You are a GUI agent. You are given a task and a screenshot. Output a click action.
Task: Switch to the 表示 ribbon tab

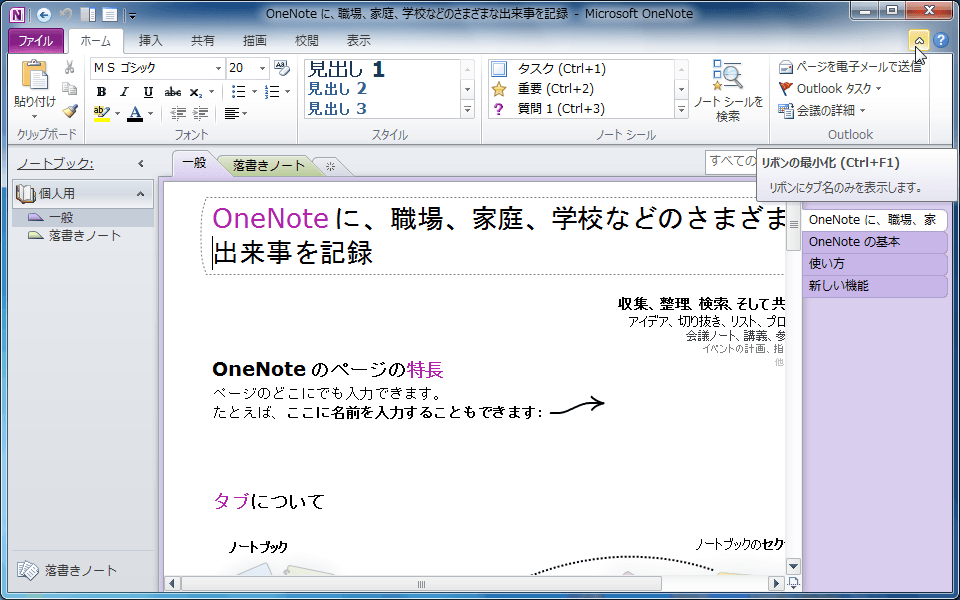[359, 41]
